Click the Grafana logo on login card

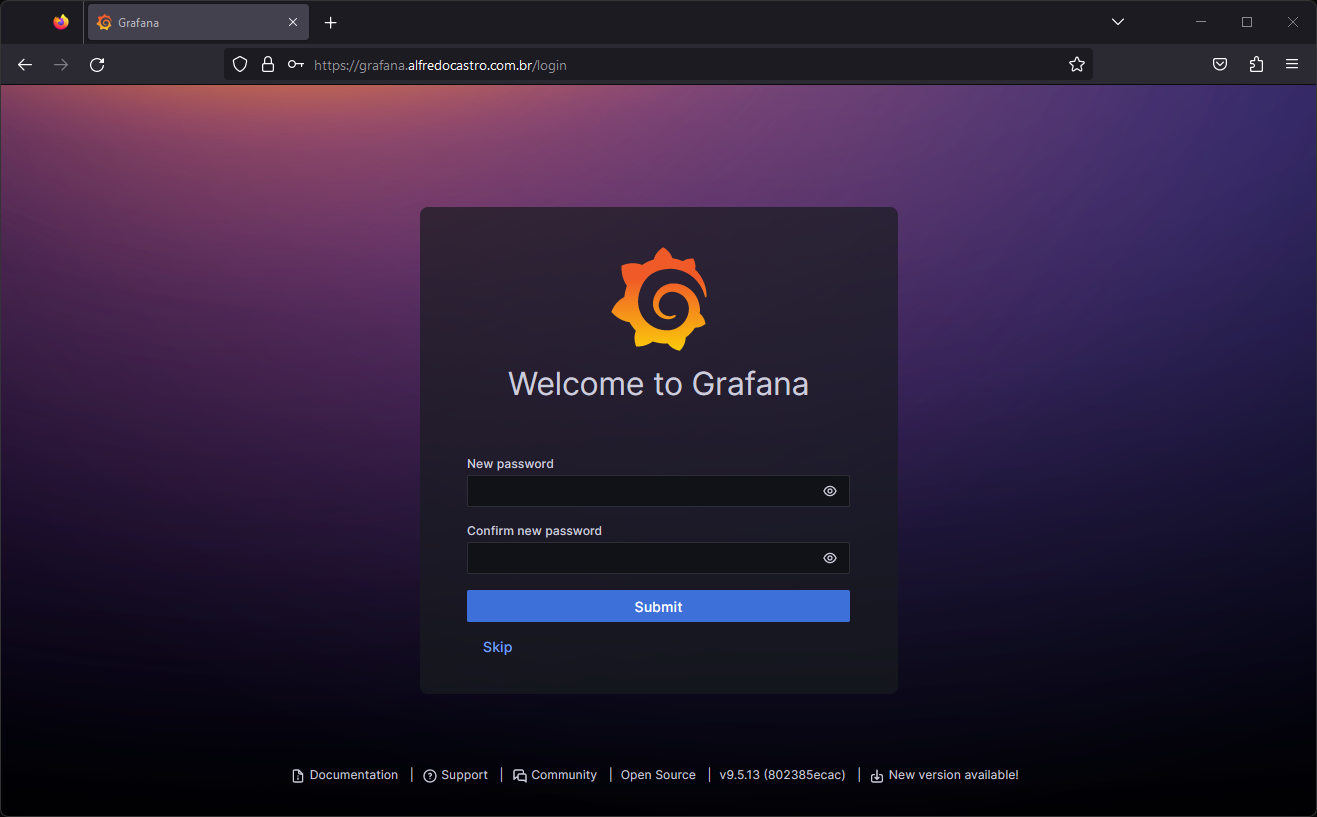[659, 298]
